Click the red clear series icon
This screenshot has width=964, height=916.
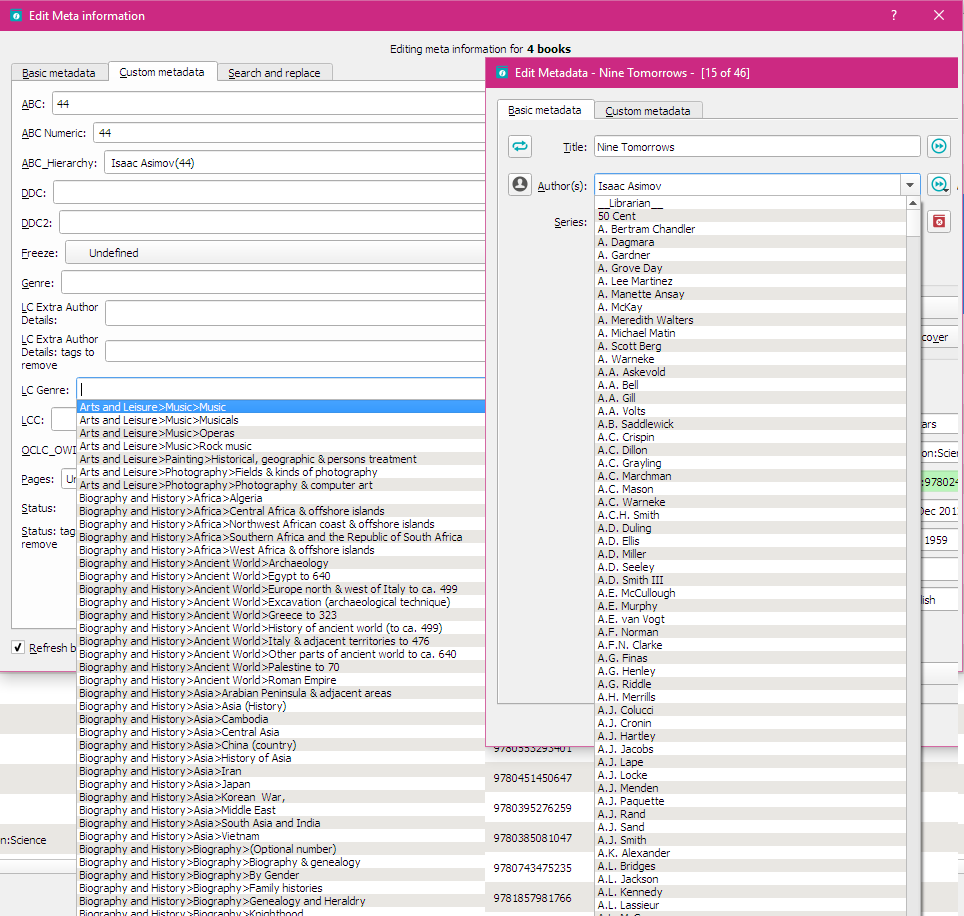938,222
